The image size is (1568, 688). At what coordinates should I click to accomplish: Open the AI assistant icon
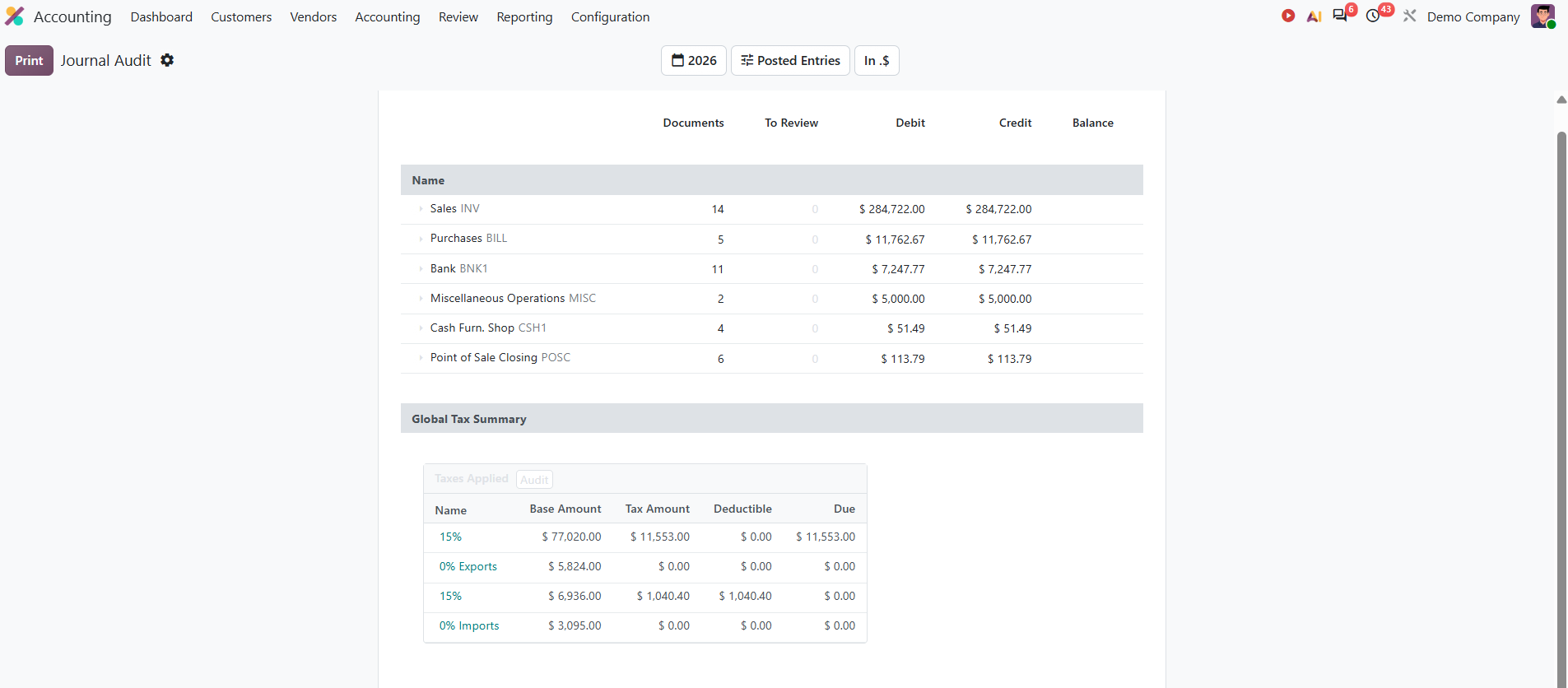tap(1314, 16)
